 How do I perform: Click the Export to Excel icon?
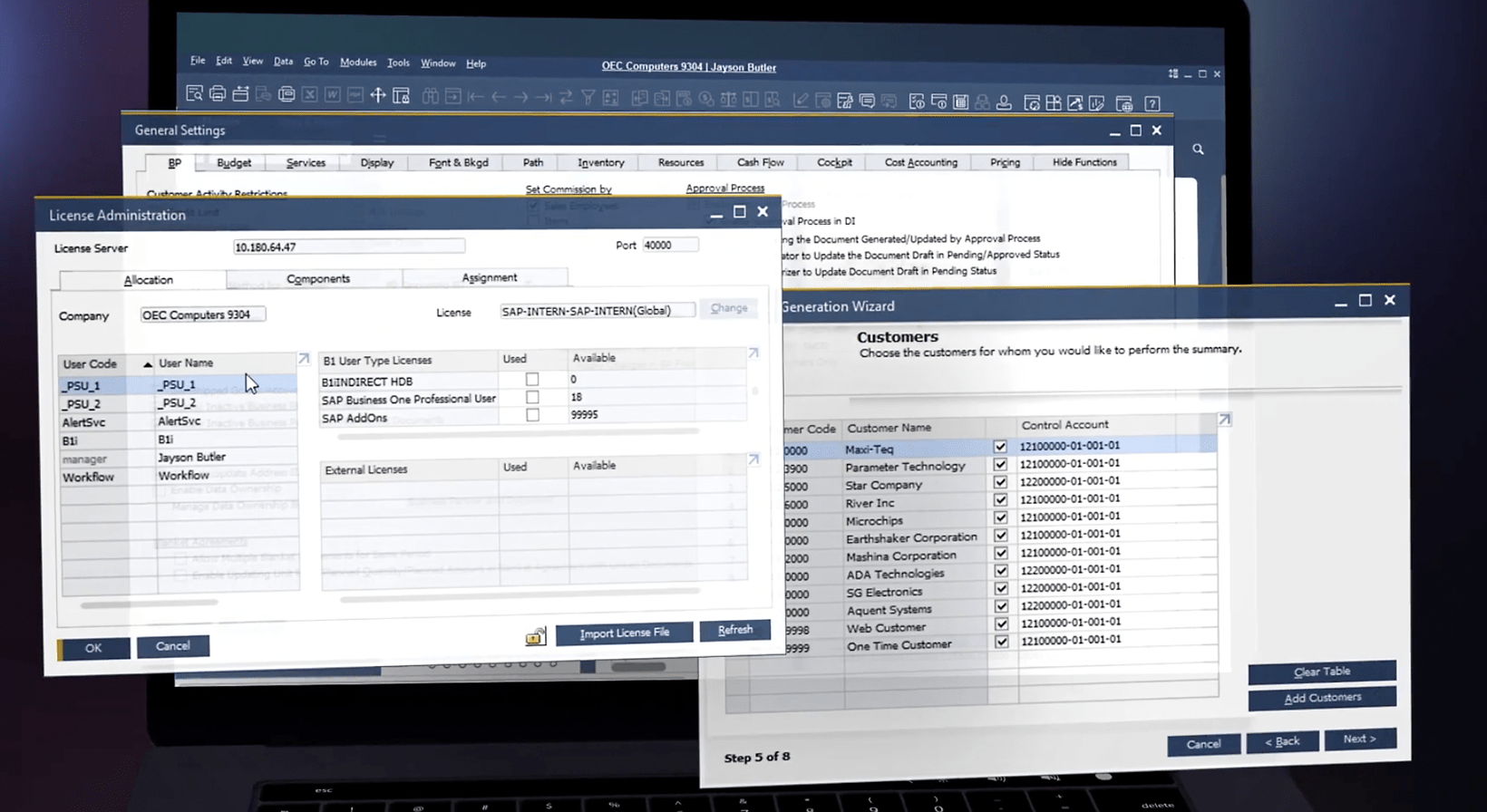tap(309, 95)
